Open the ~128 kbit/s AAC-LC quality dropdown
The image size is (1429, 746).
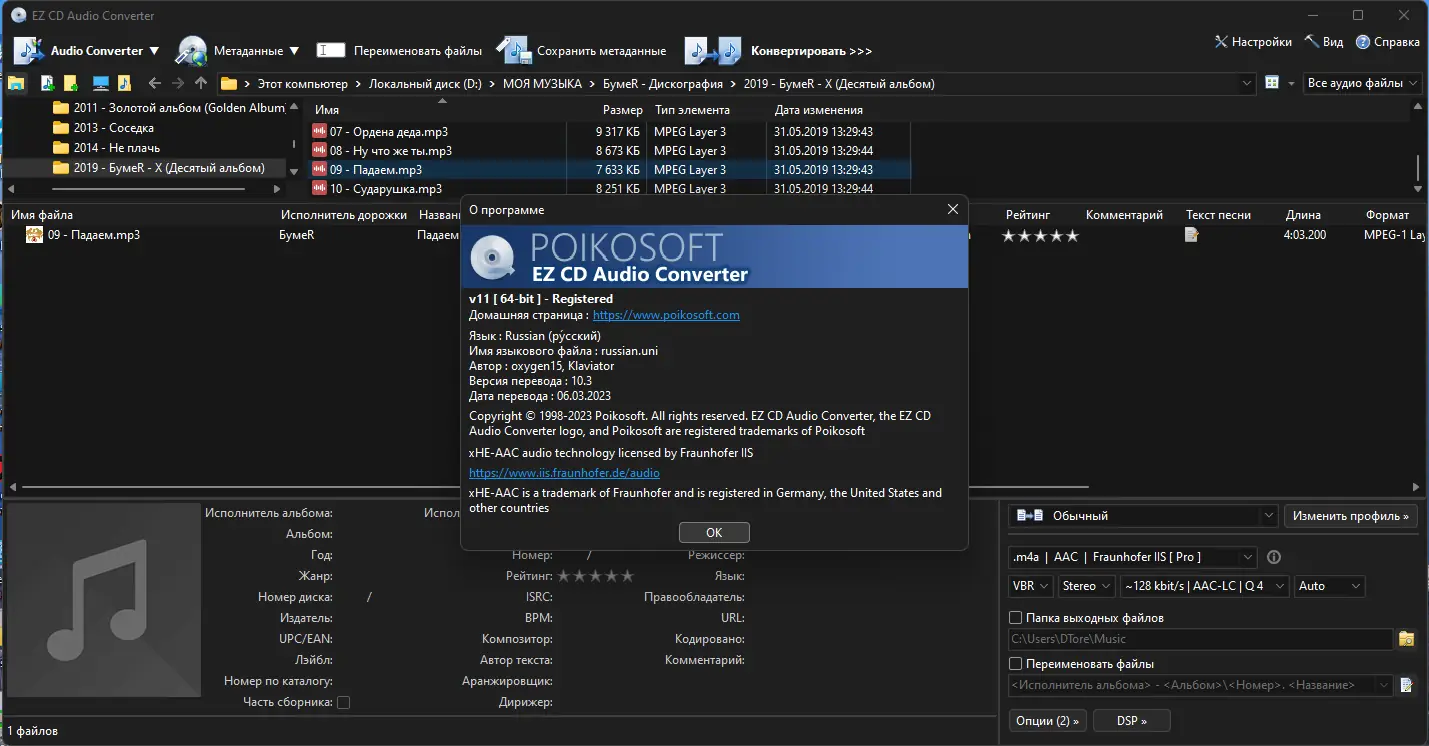point(1204,586)
